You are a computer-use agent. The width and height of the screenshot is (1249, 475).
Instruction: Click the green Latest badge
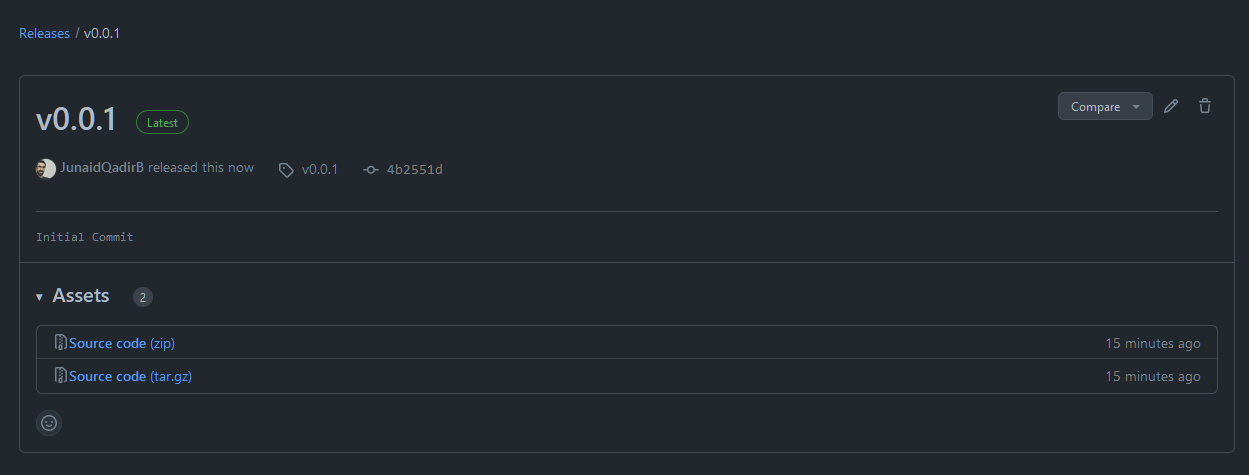pyautogui.click(x=162, y=122)
